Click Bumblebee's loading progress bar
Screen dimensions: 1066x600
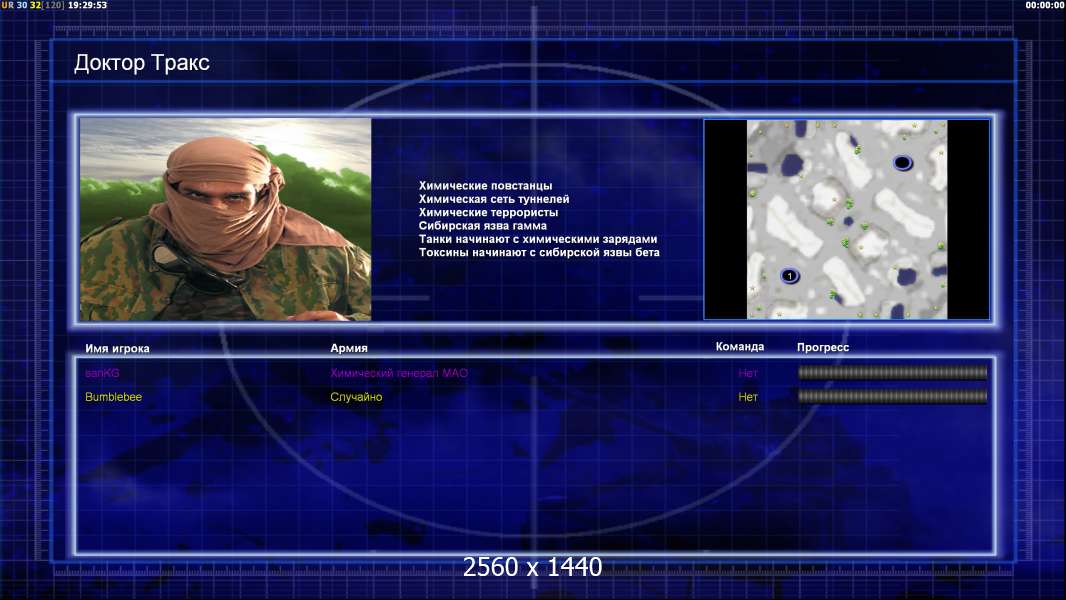[892, 396]
